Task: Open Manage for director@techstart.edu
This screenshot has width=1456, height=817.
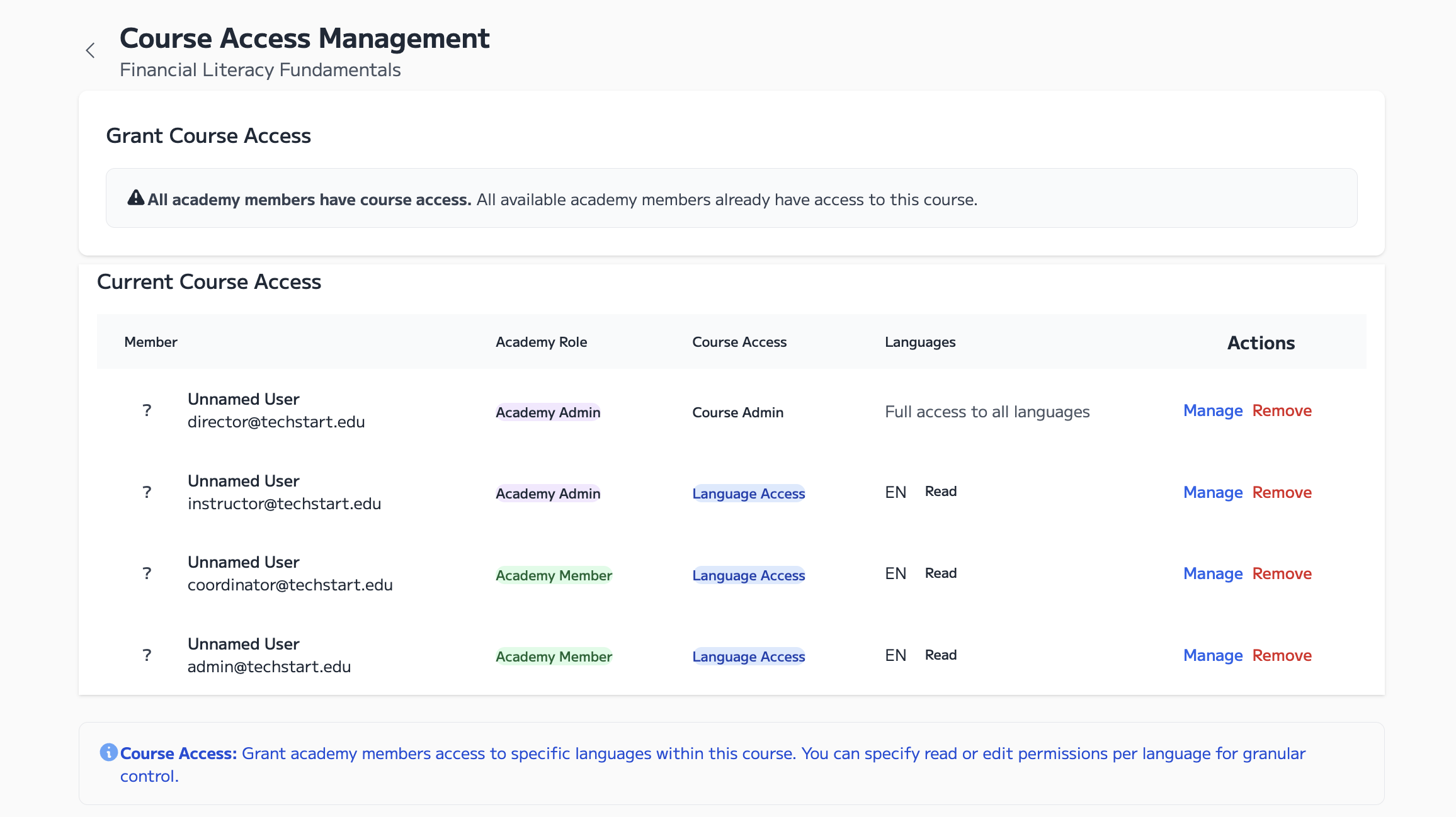Action: coord(1212,410)
